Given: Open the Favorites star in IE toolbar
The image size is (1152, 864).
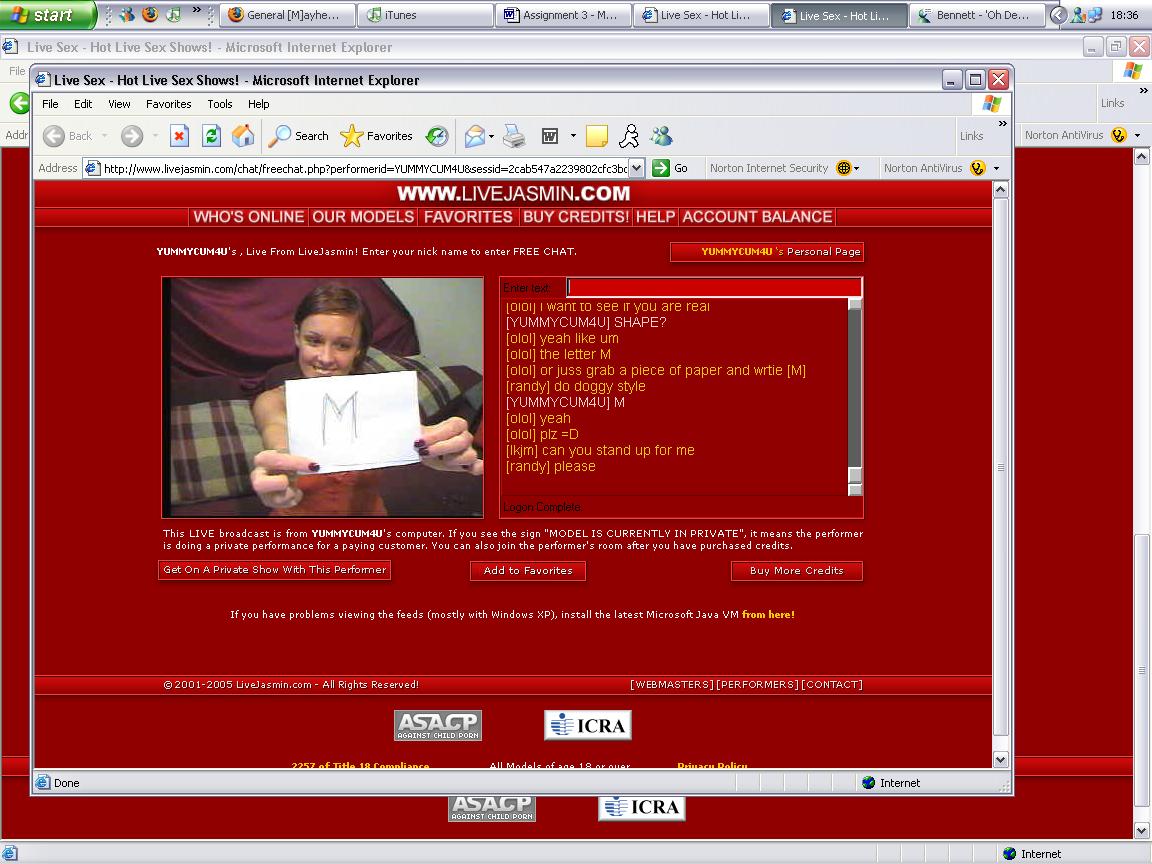Looking at the screenshot, I should (x=376, y=136).
